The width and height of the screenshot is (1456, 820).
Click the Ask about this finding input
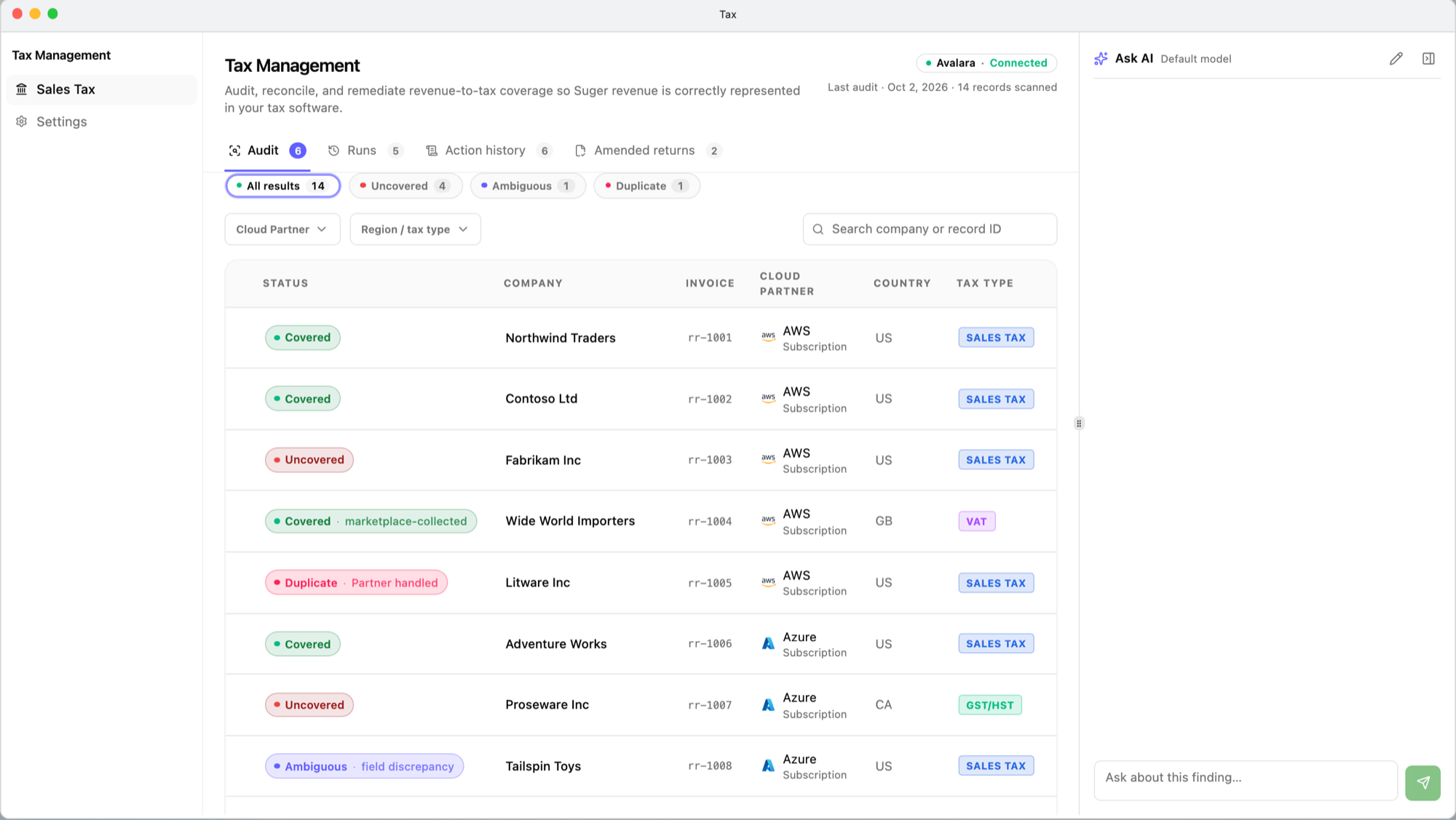pos(1246,780)
